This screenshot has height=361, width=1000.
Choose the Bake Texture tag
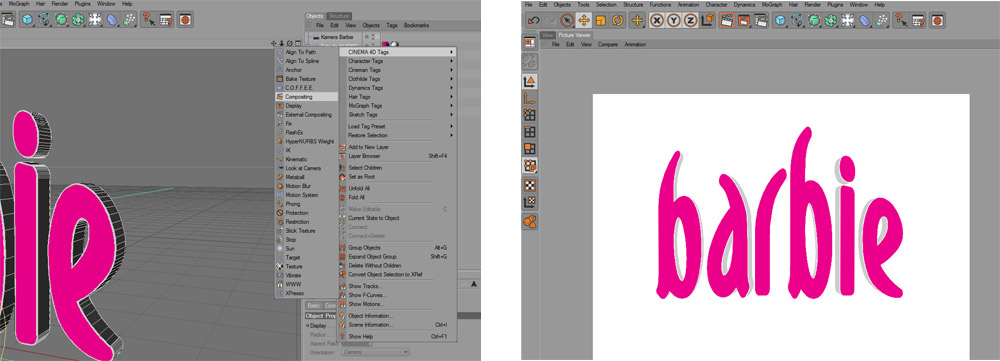pyautogui.click(x=307, y=78)
